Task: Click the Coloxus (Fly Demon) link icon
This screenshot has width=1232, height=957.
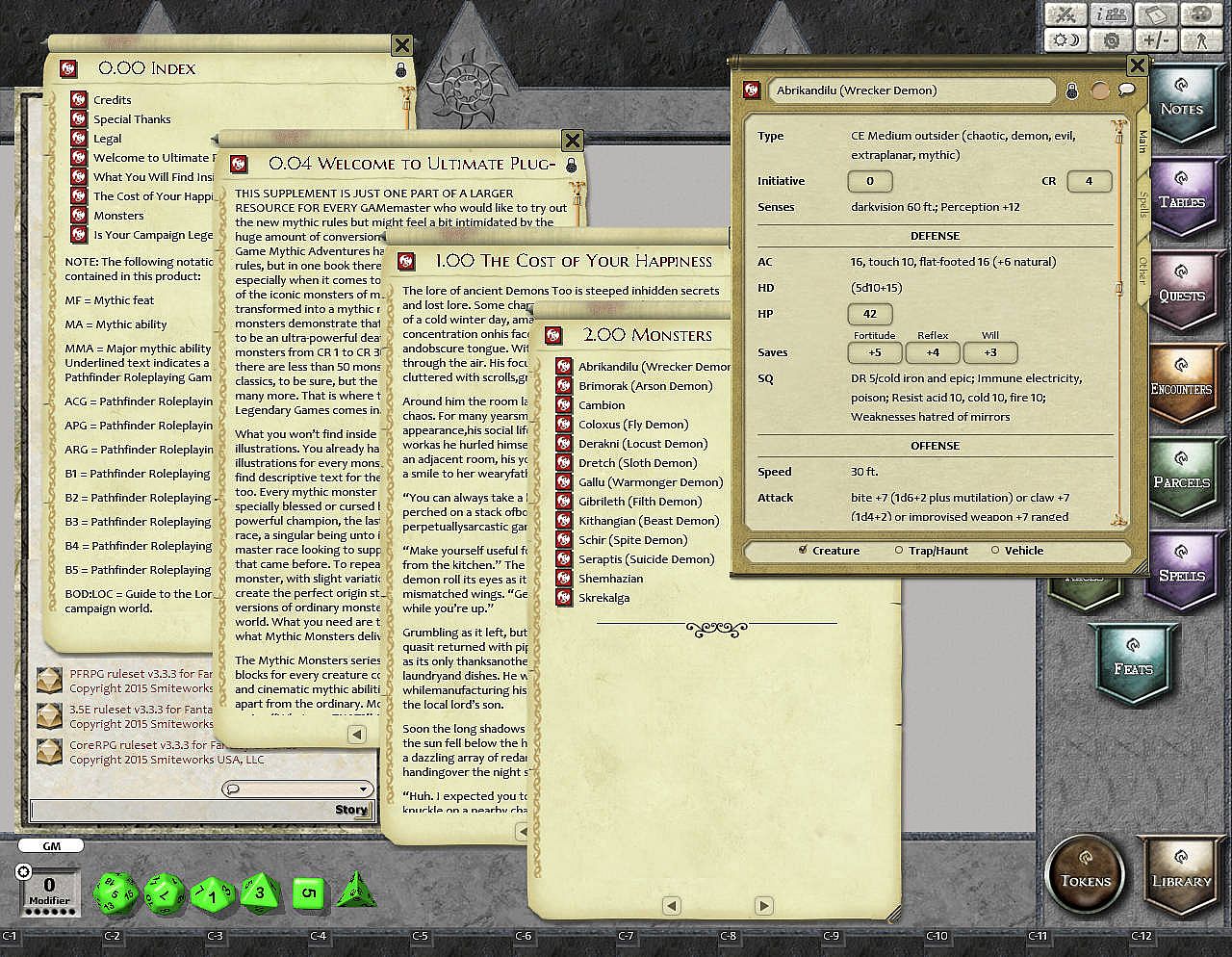Action: coord(564,425)
